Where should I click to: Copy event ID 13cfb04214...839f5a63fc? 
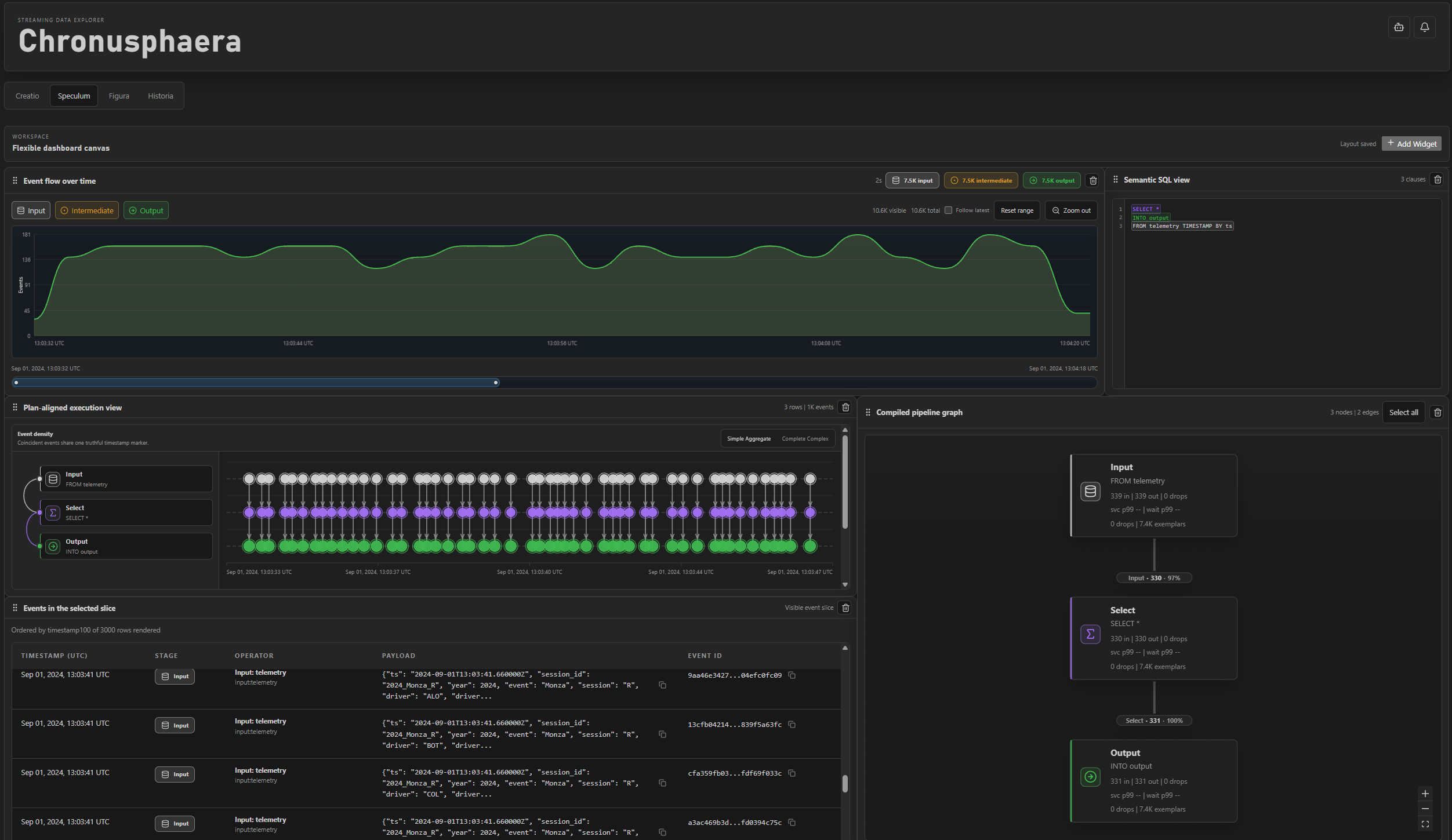click(792, 725)
